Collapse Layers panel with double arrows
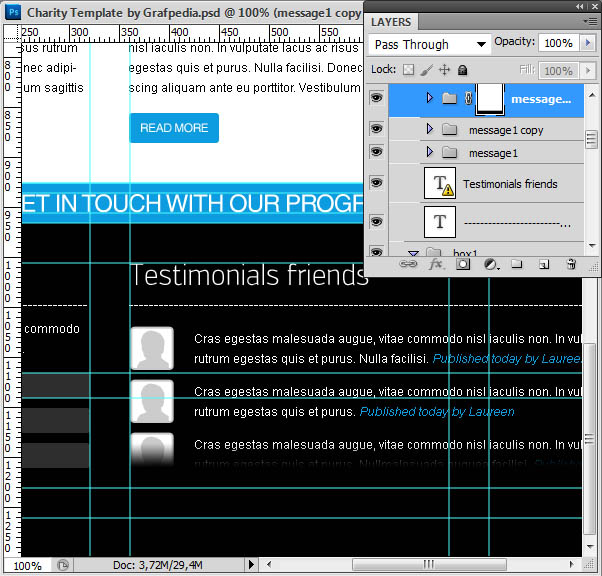The image size is (602, 576). pos(580,6)
